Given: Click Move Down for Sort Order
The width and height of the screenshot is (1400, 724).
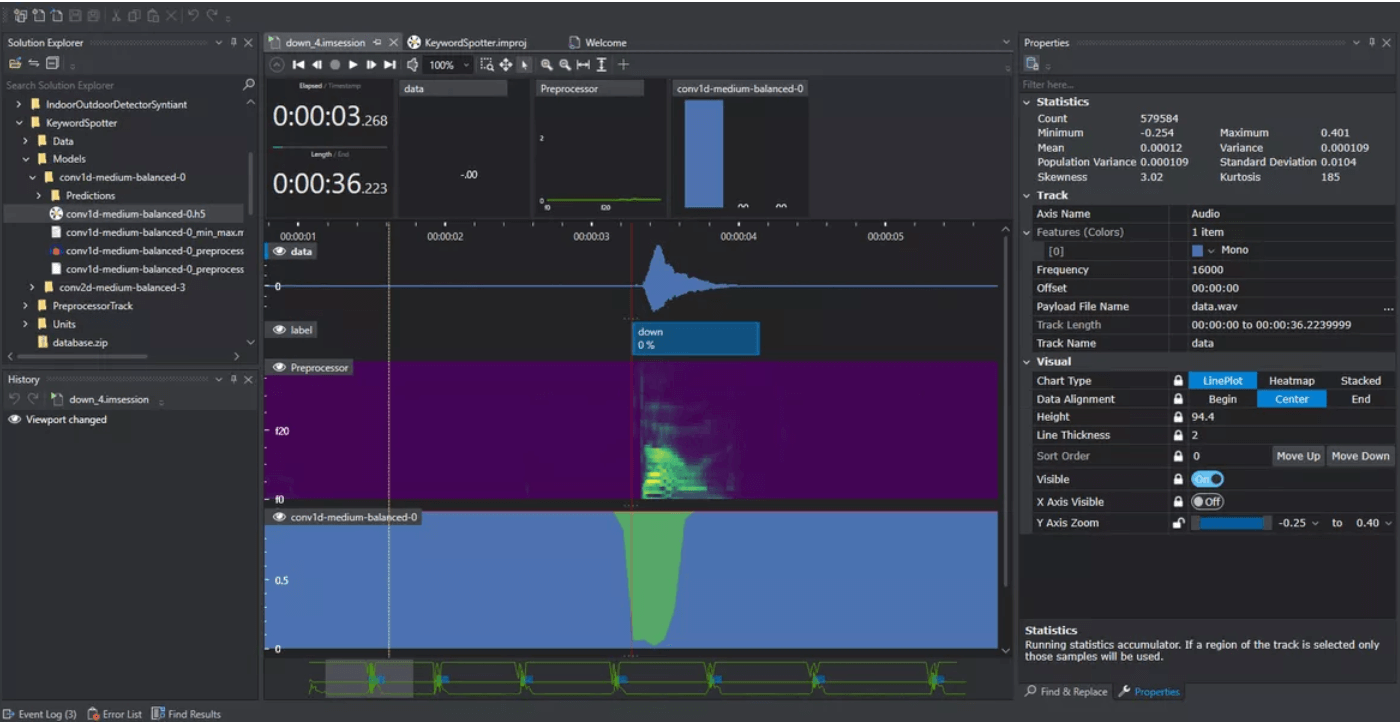Looking at the screenshot, I should [1360, 455].
